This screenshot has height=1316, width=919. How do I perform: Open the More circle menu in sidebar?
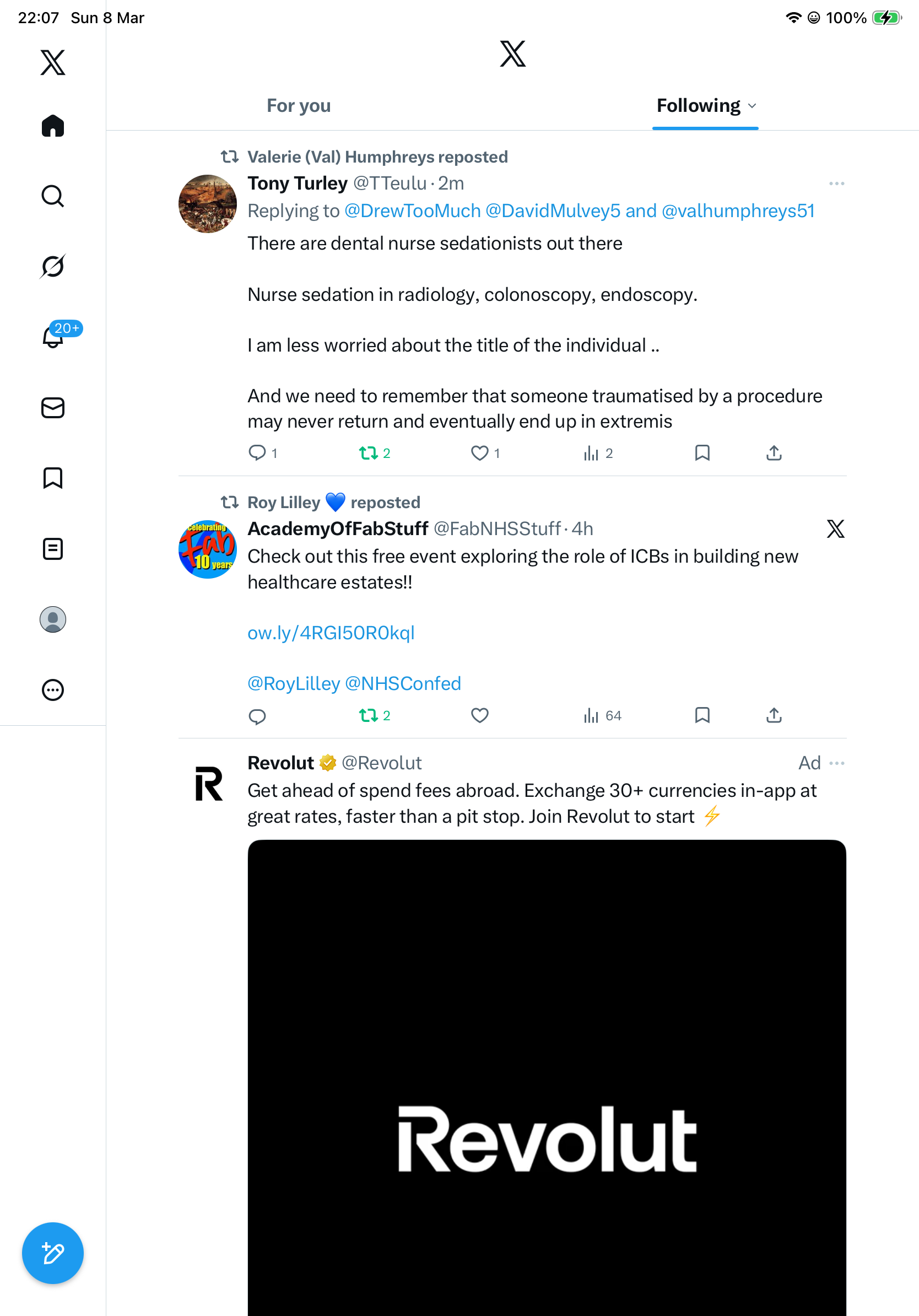coord(53,690)
